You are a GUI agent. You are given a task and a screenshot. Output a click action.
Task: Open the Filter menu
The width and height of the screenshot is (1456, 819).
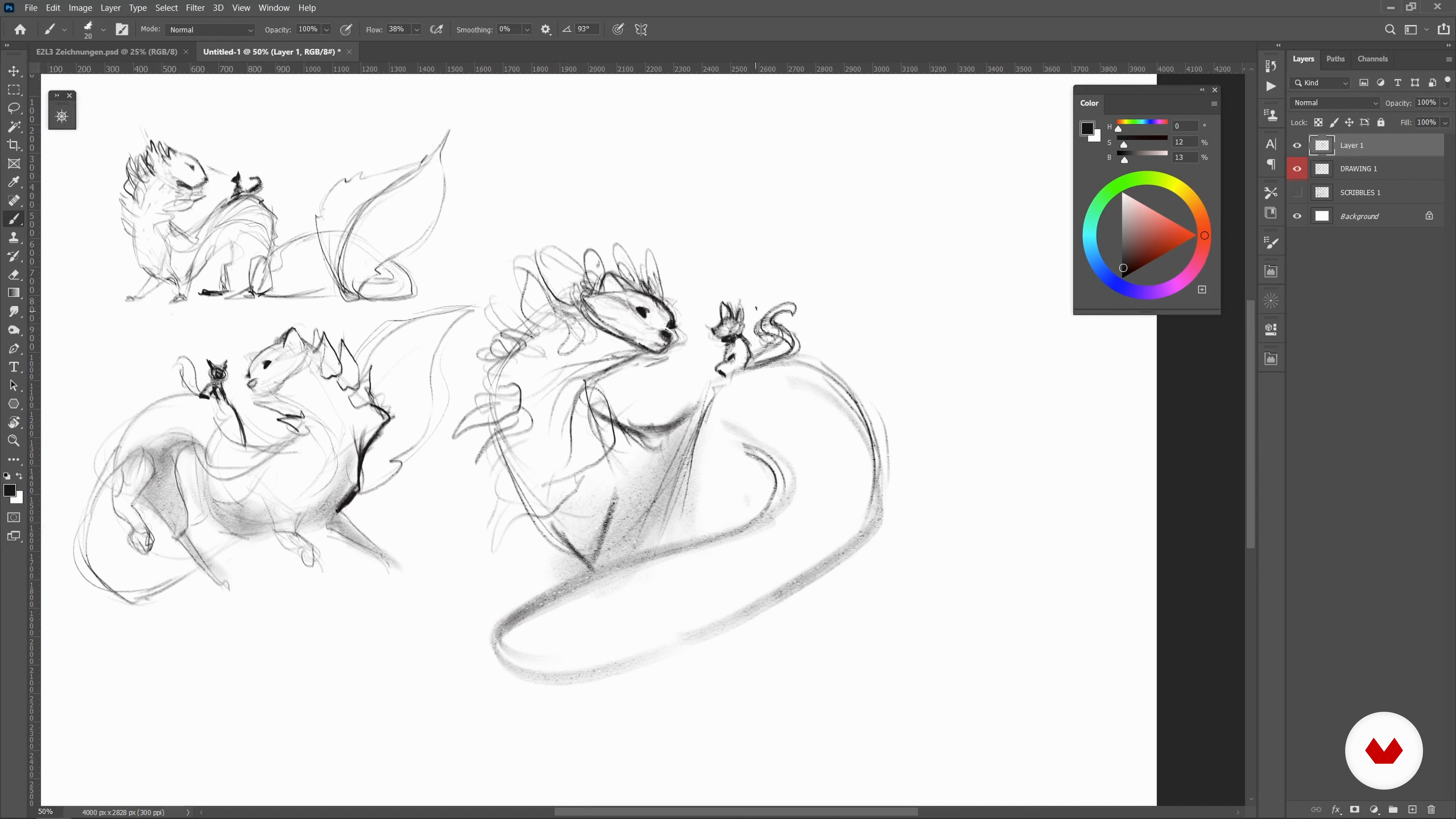pyautogui.click(x=195, y=8)
